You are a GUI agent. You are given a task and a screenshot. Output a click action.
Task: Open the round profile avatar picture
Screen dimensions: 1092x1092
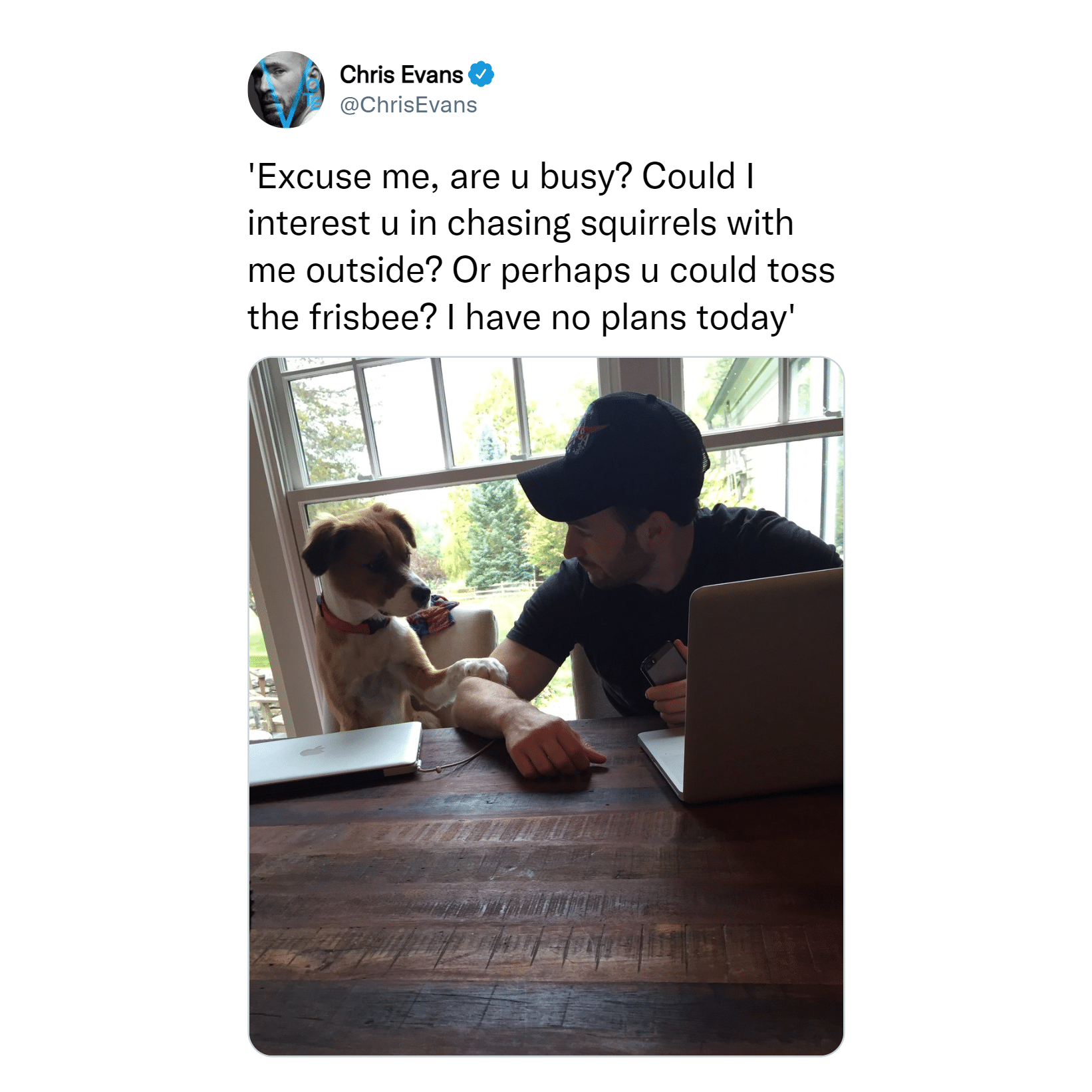pyautogui.click(x=286, y=90)
